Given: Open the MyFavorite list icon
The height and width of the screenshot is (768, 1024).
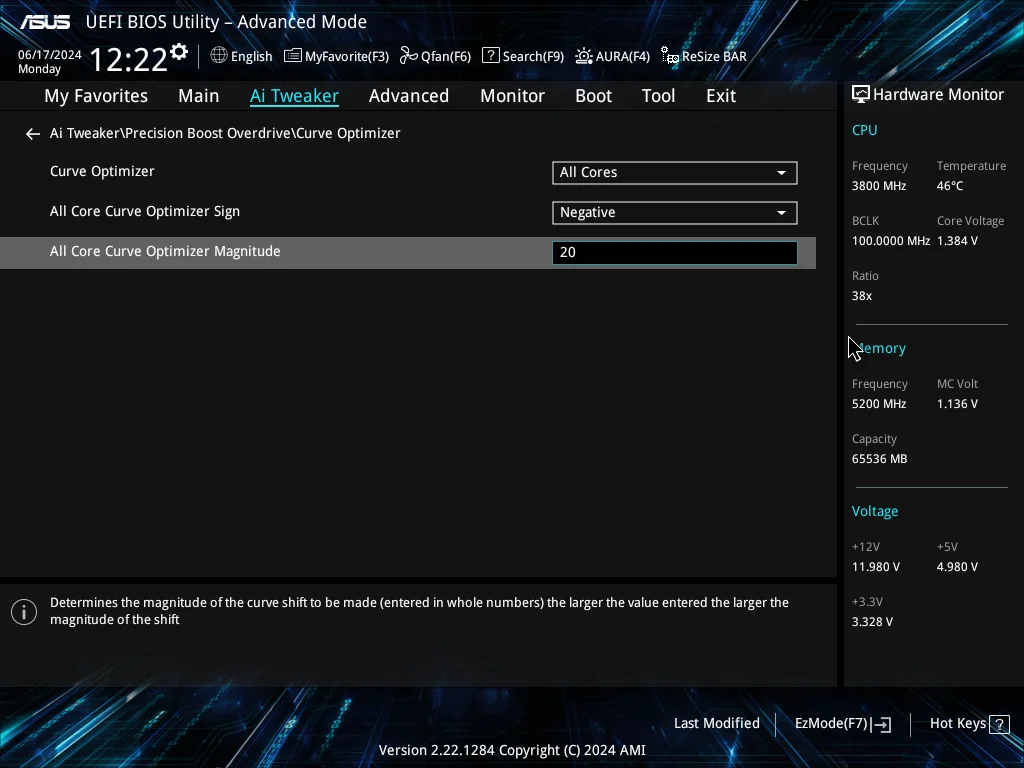Looking at the screenshot, I should click(x=293, y=56).
